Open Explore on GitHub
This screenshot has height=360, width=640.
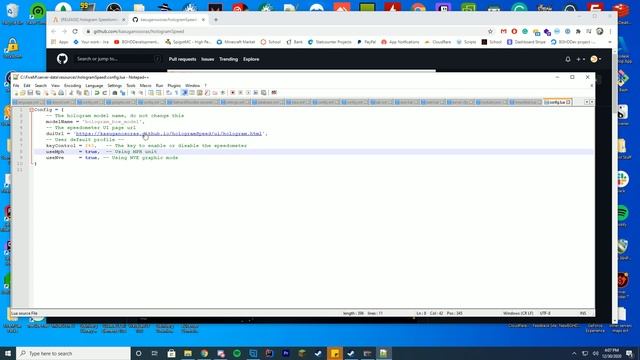(x=251, y=59)
